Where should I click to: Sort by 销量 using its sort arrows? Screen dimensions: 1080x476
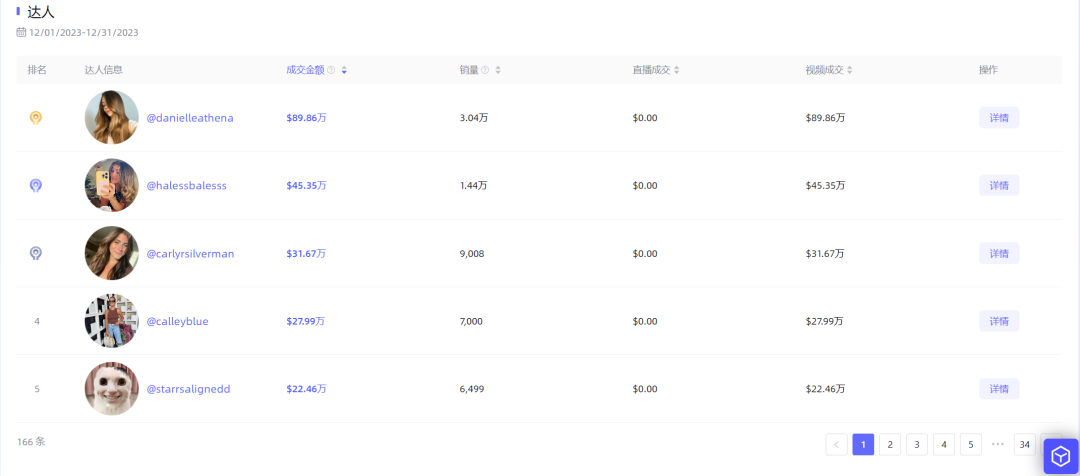pos(498,70)
